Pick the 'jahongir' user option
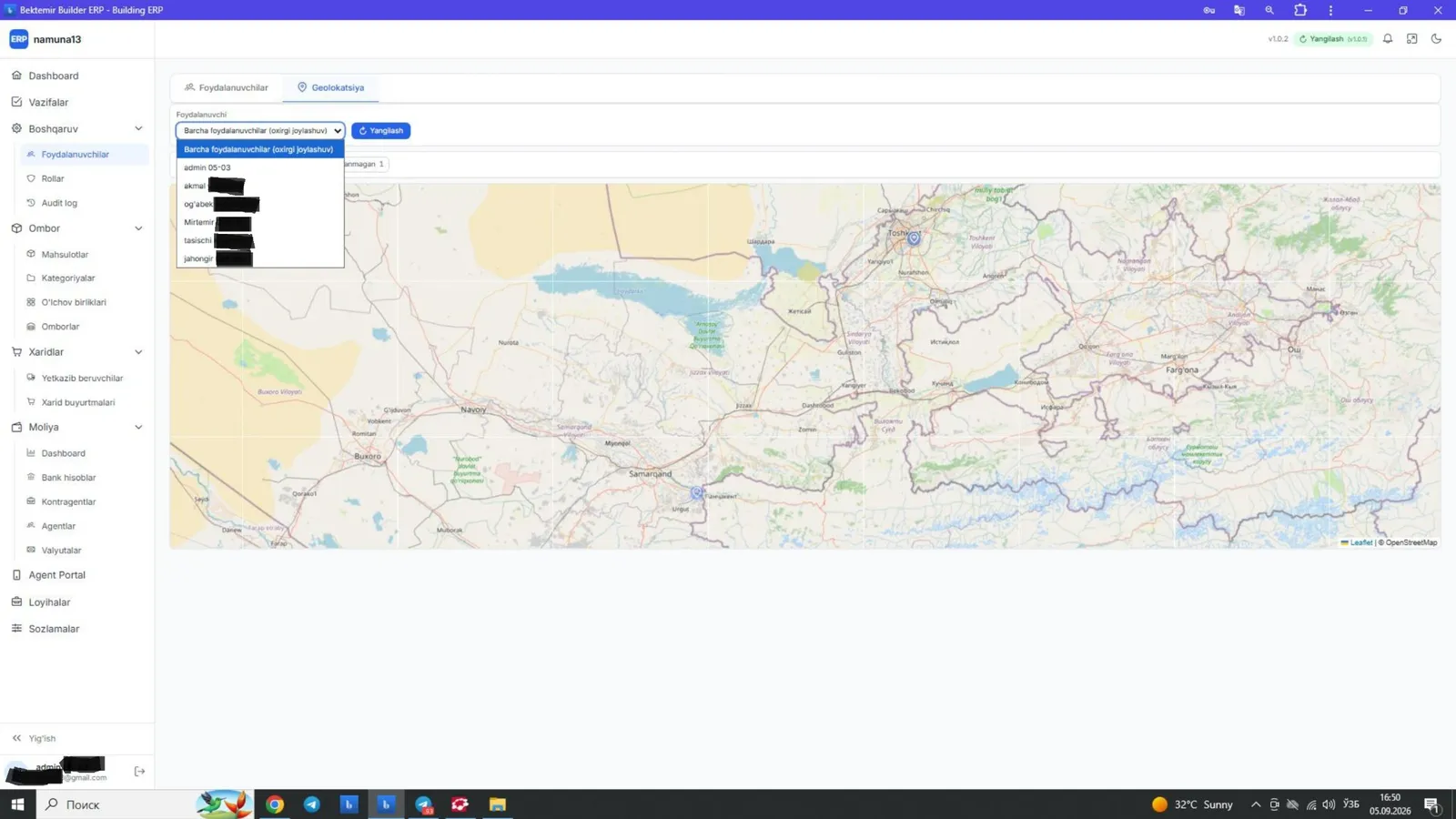The image size is (1456, 819). point(260,258)
